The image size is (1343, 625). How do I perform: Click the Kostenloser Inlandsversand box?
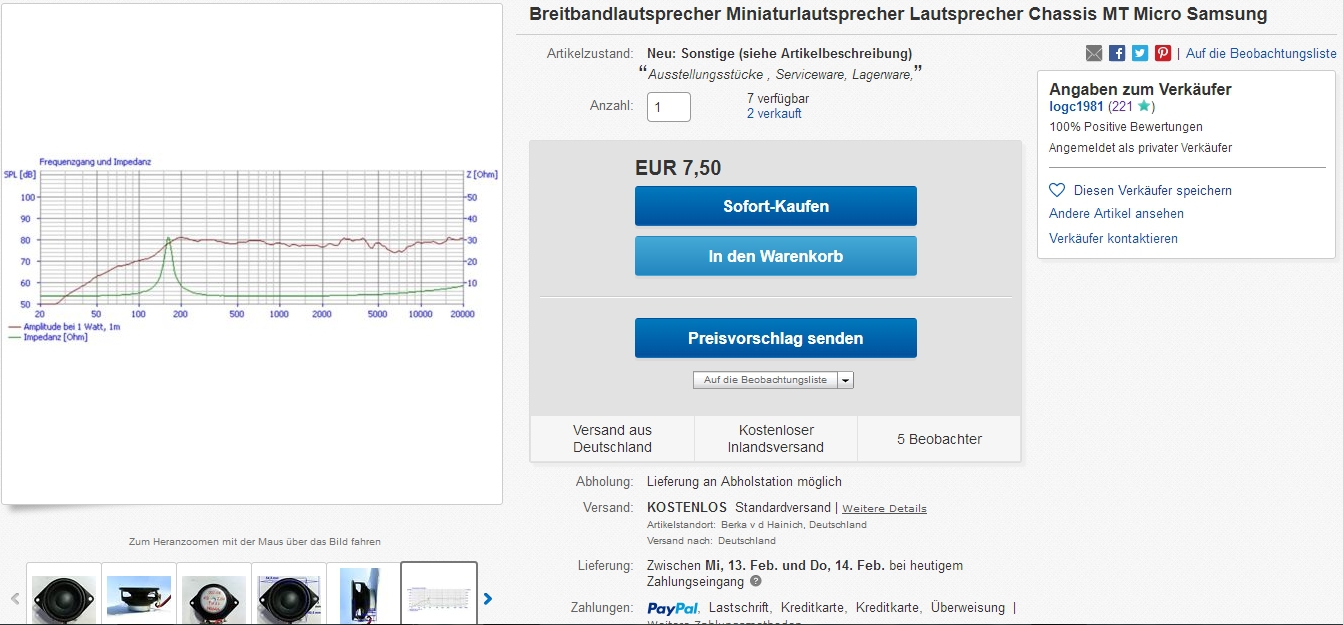776,439
